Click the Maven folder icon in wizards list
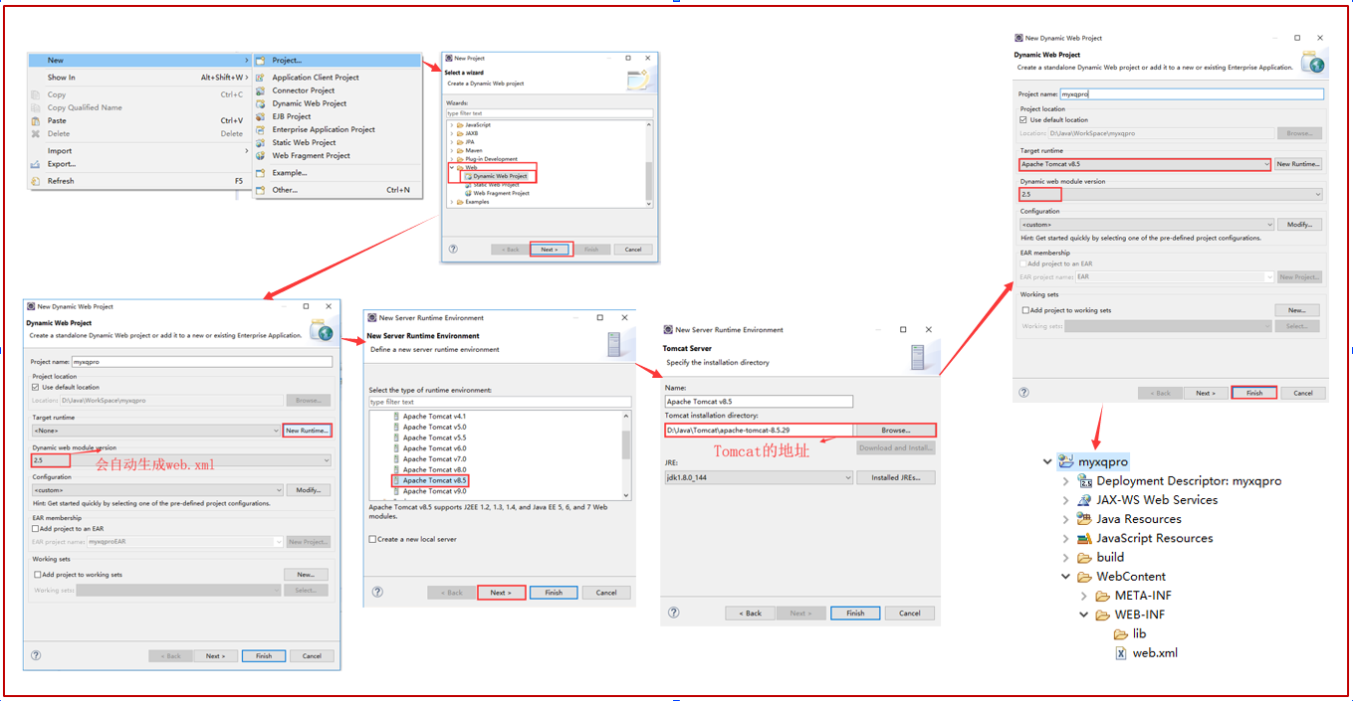The height and width of the screenshot is (701, 1353). (460, 150)
